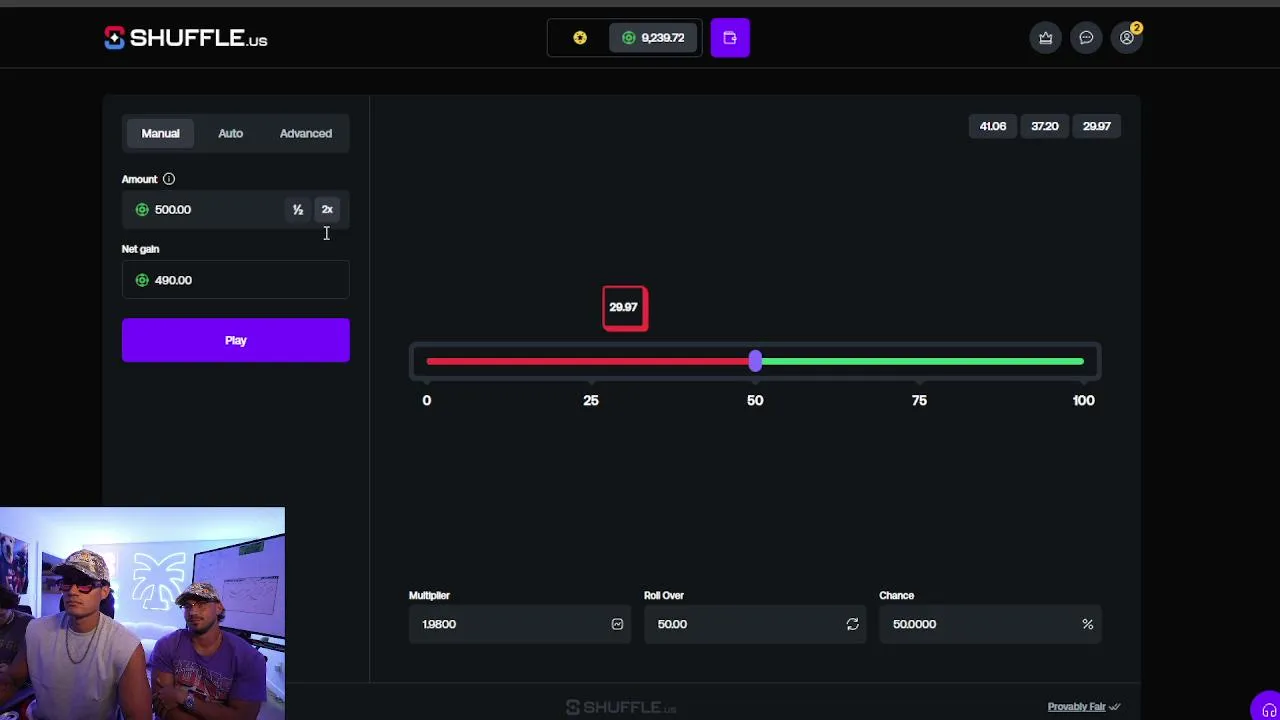Open the user profile icon

pos(1127,38)
